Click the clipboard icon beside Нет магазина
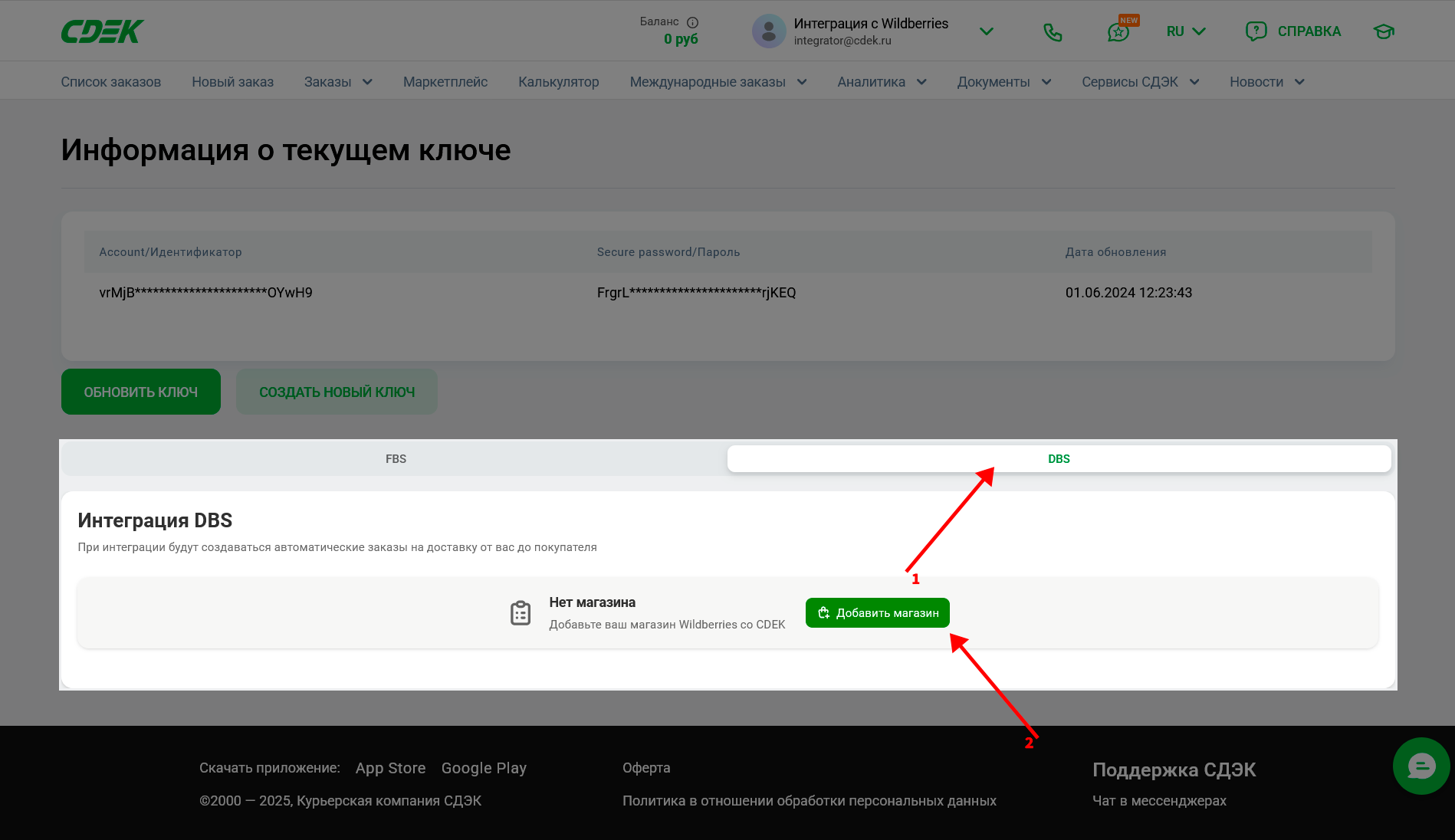 [x=521, y=613]
